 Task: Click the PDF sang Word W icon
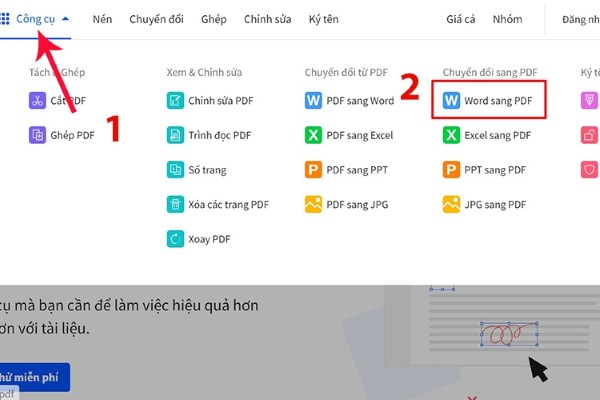tap(313, 101)
